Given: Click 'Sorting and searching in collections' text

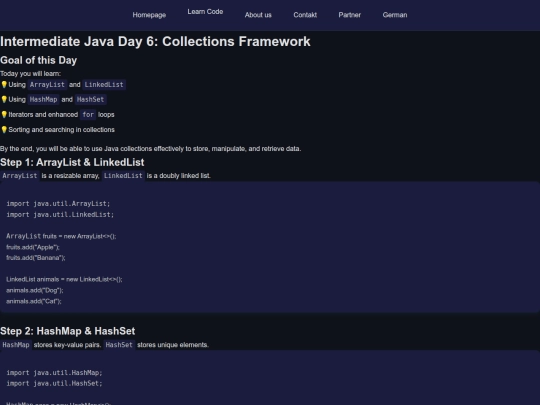Looking at the screenshot, I should point(61,129).
